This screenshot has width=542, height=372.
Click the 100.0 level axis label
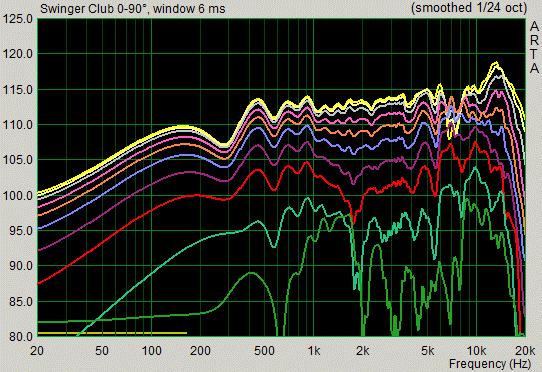point(18,196)
